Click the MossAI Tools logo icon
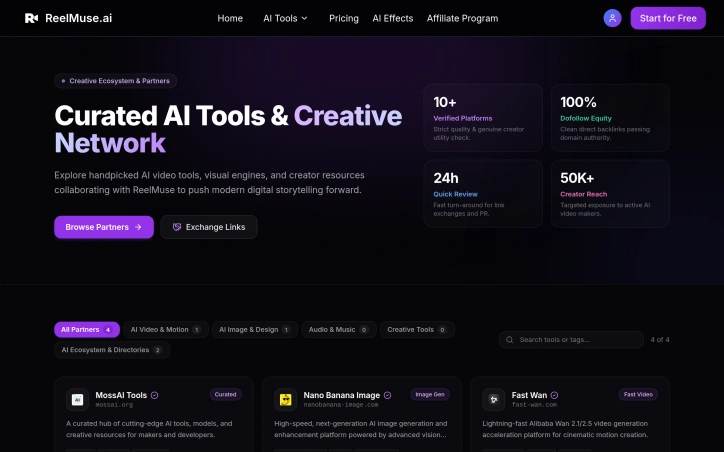This screenshot has height=452, width=724. pos(78,399)
